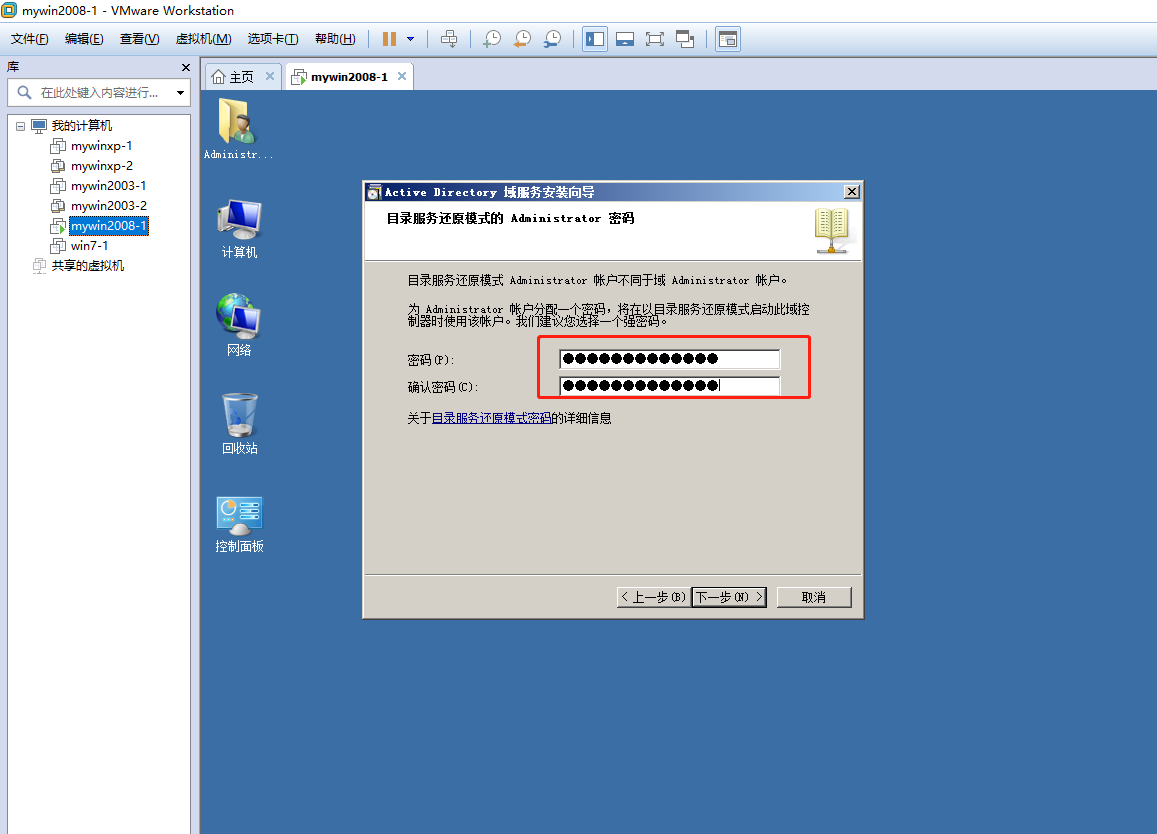Image resolution: width=1157 pixels, height=834 pixels.
Task: Click the 我的计算机 monitor icon
Action: click(x=39, y=126)
